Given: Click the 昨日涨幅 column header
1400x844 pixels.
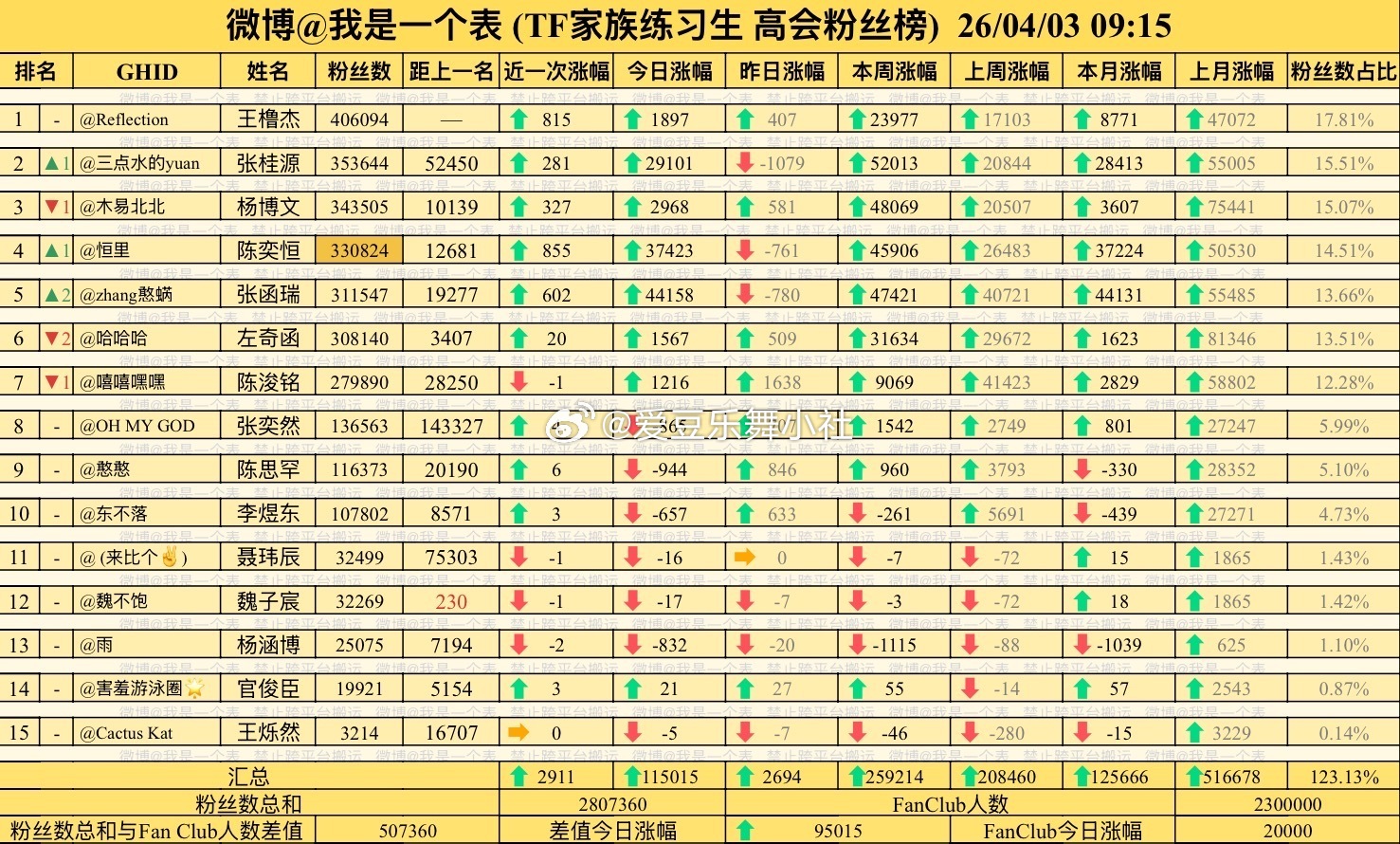Looking at the screenshot, I should [x=782, y=71].
